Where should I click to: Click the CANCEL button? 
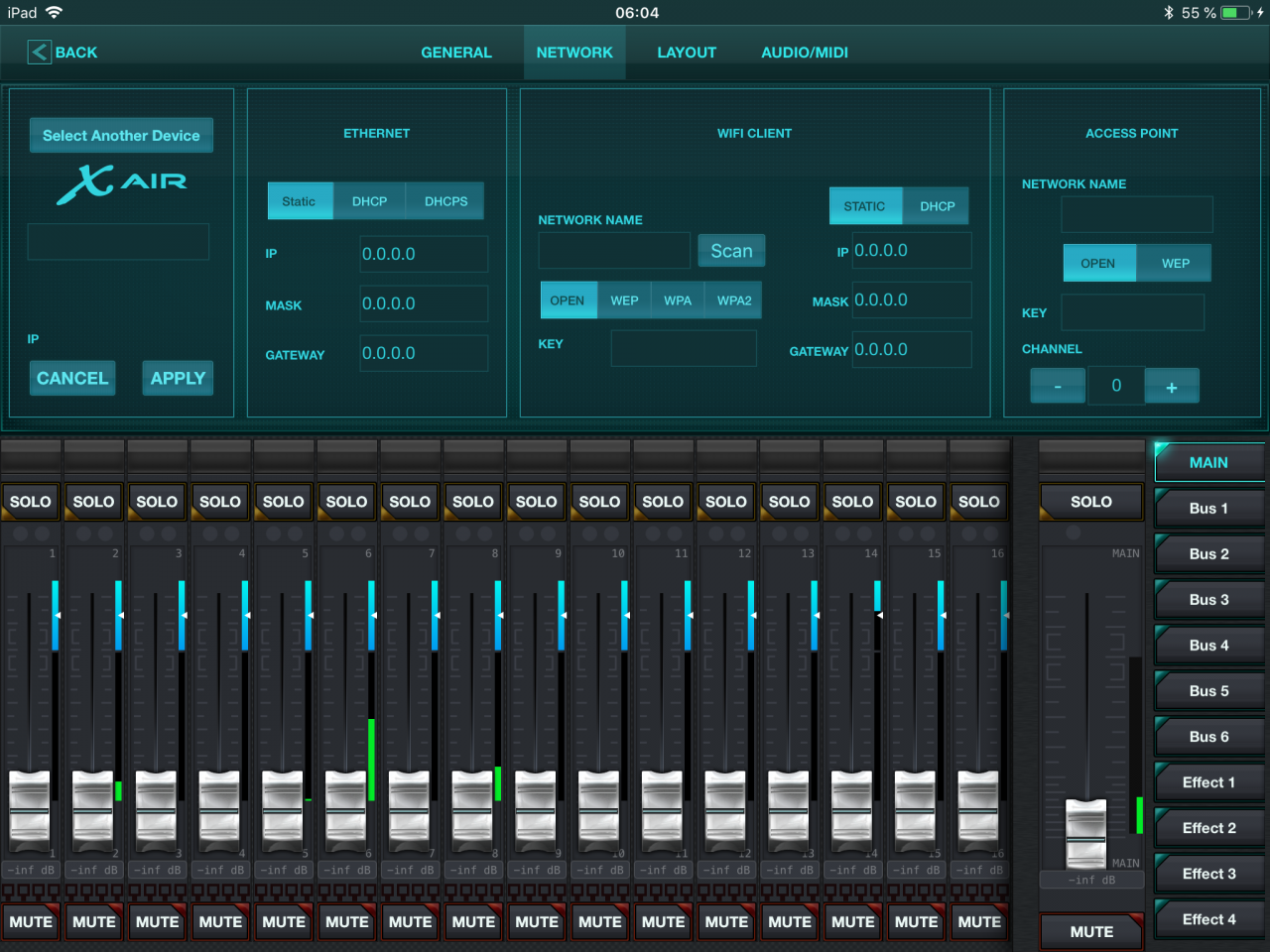(x=72, y=378)
